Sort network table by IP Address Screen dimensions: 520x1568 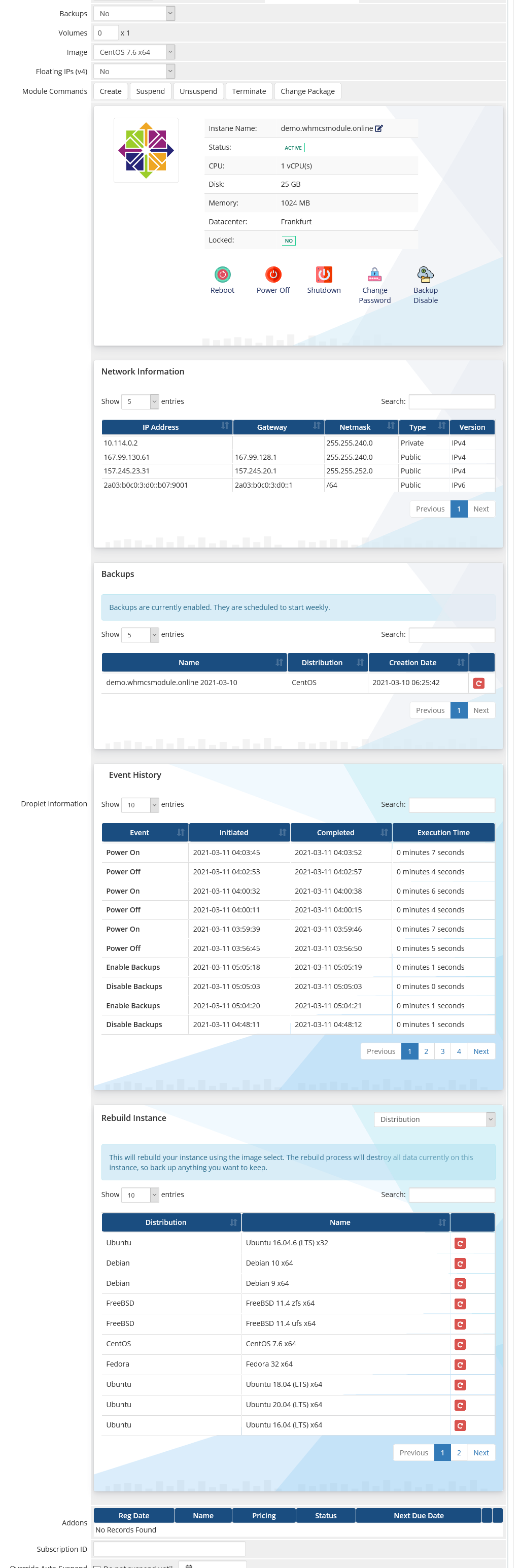pos(166,427)
